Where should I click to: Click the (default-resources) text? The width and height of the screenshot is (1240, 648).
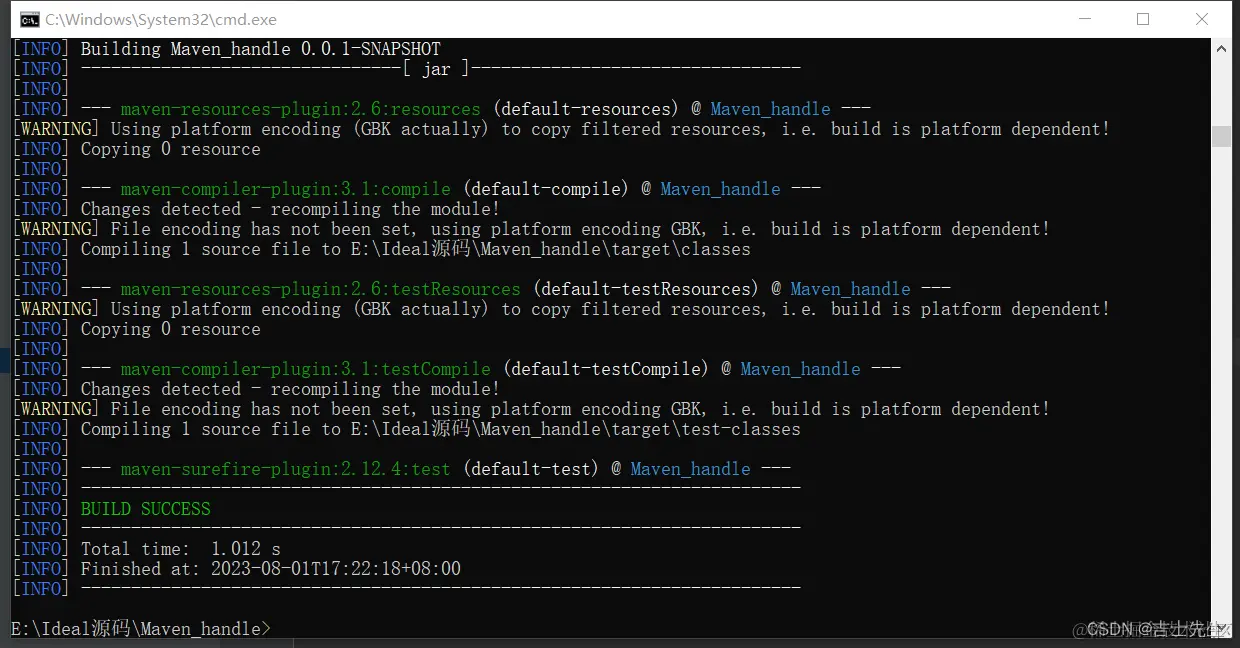click(586, 109)
